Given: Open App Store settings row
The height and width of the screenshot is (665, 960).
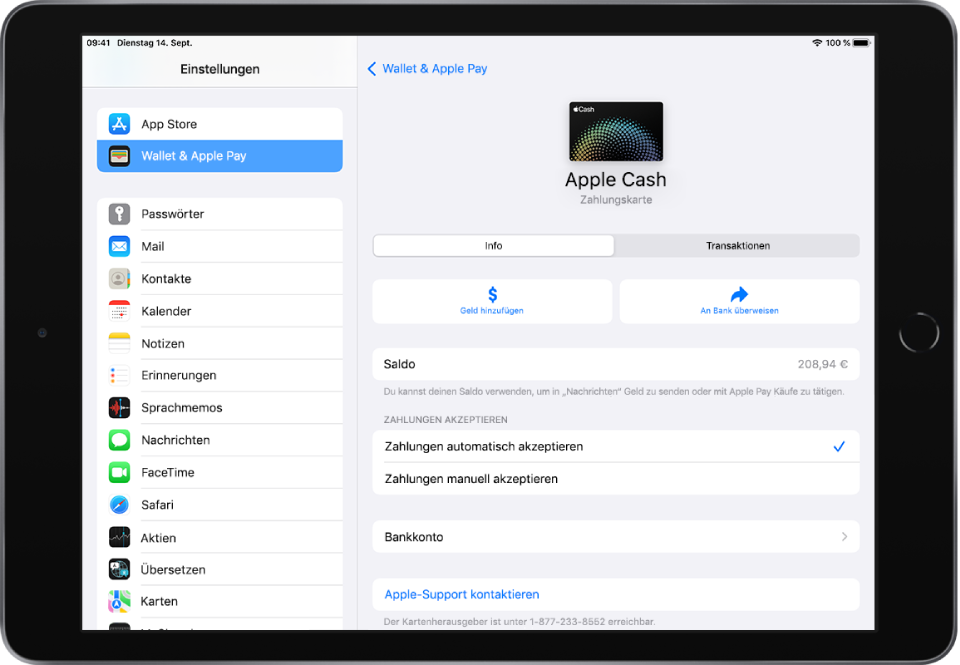Looking at the screenshot, I should click(220, 124).
